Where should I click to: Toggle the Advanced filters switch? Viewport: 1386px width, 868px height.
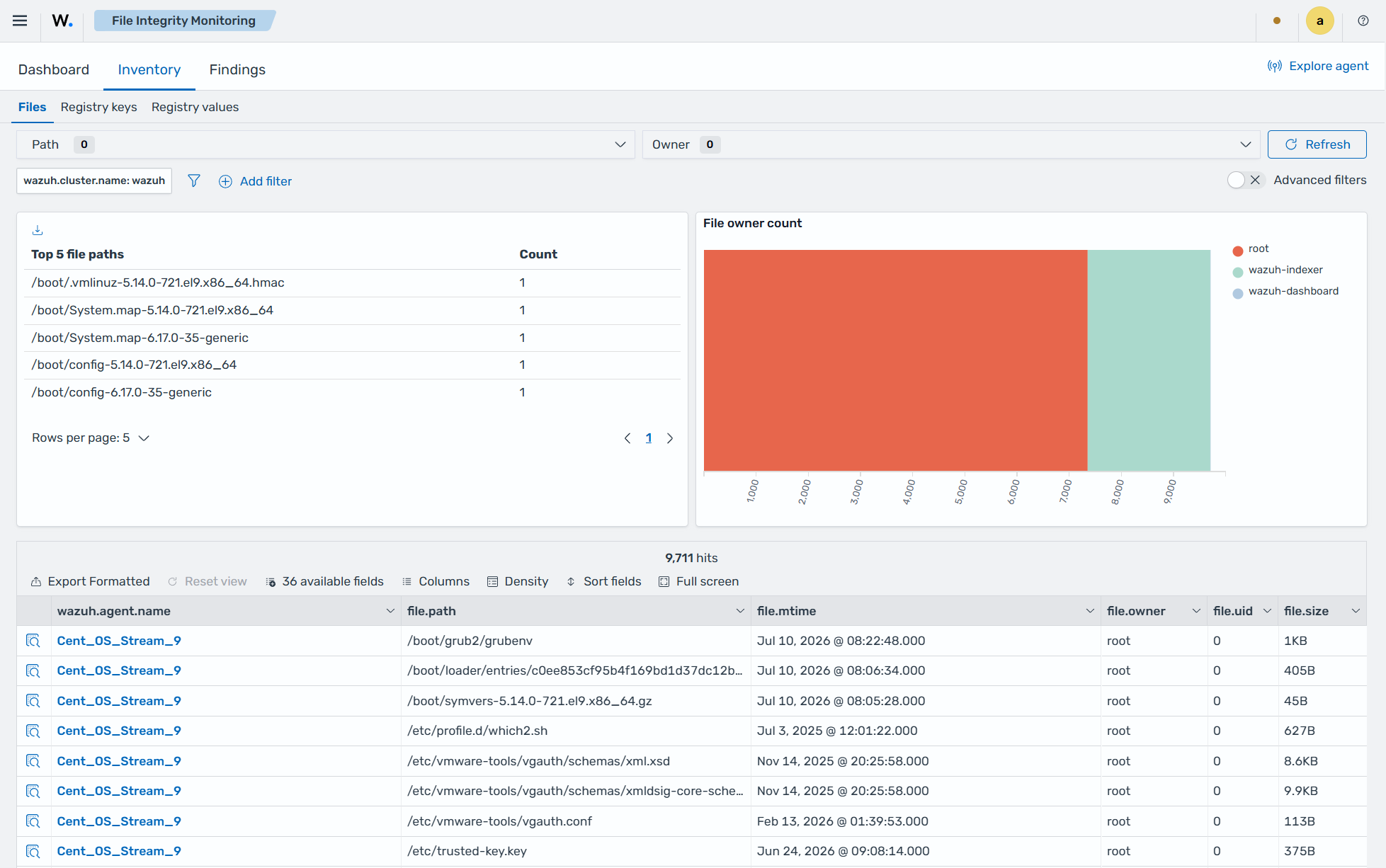coord(1245,180)
